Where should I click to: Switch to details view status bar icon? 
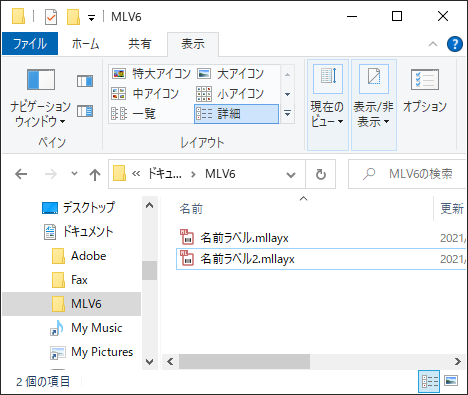coord(429,381)
